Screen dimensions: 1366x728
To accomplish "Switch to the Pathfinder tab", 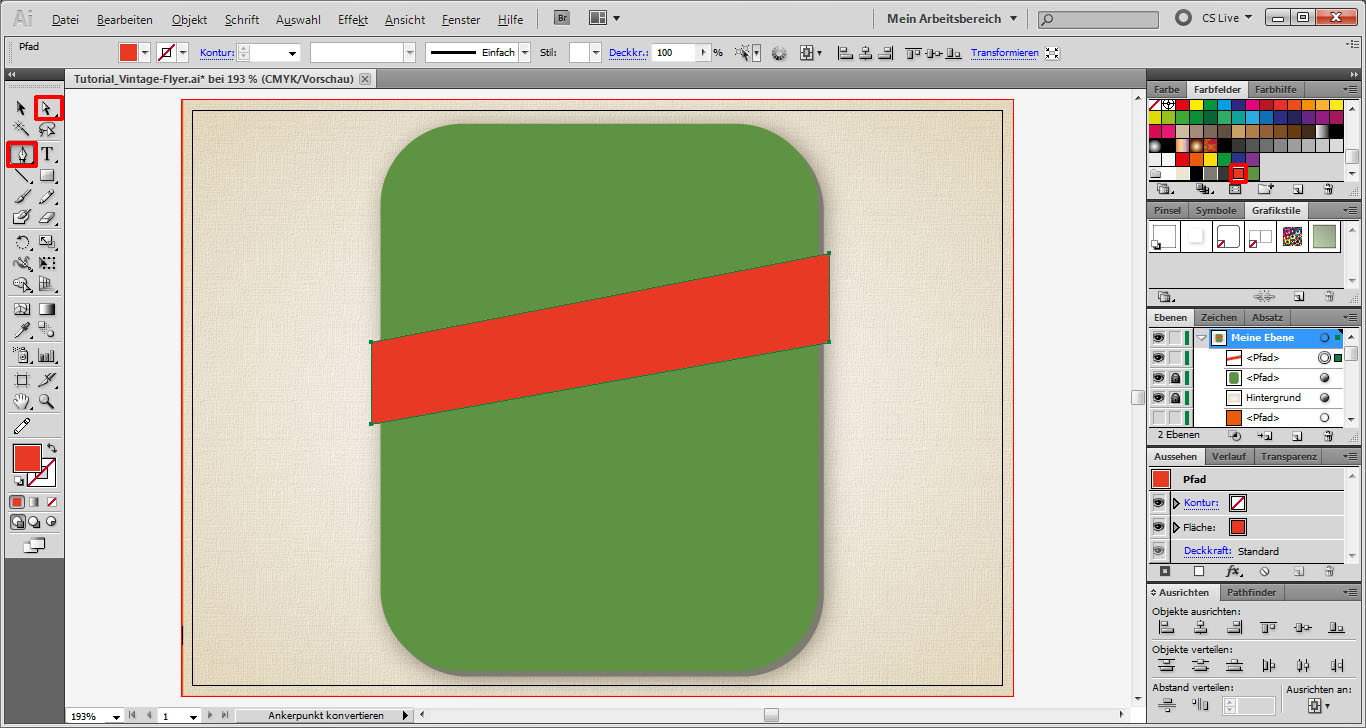I will [1251, 593].
